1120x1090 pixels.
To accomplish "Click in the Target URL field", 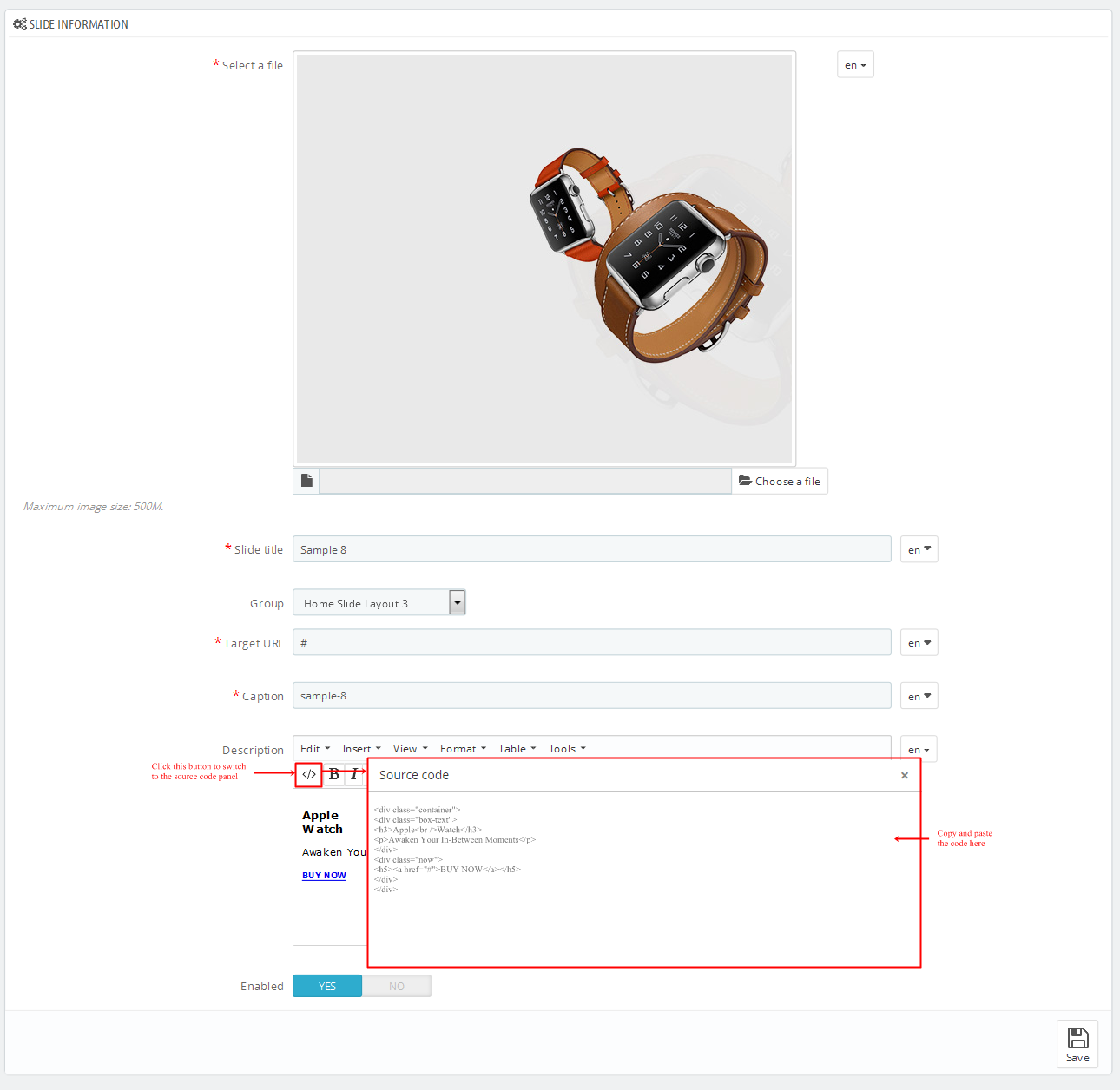I will pos(592,643).
